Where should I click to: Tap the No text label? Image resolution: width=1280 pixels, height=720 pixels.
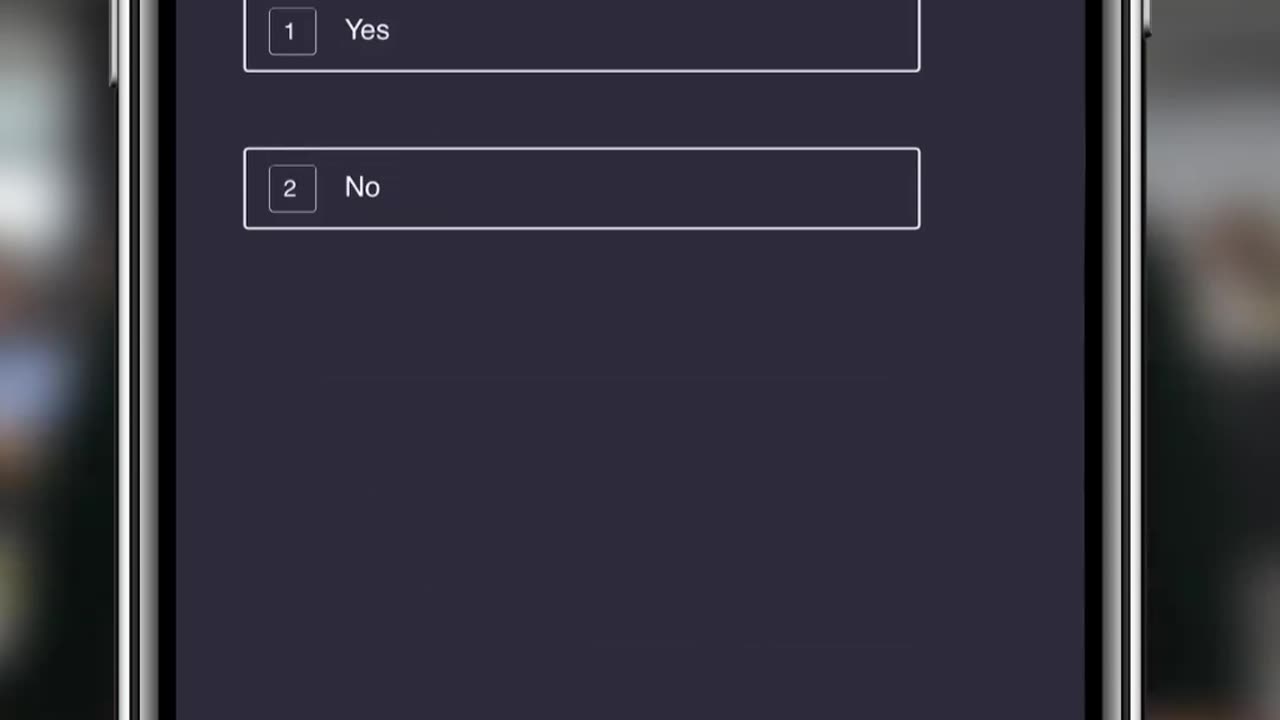click(362, 187)
